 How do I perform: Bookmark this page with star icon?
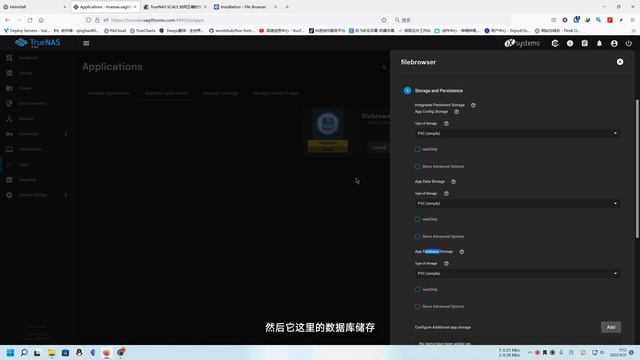point(384,20)
